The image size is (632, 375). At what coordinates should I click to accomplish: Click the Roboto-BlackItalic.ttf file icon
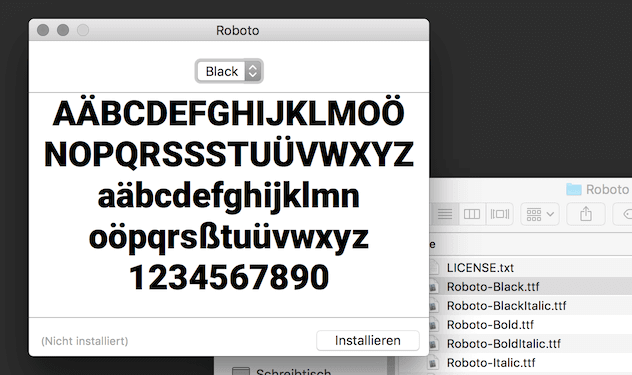click(434, 306)
